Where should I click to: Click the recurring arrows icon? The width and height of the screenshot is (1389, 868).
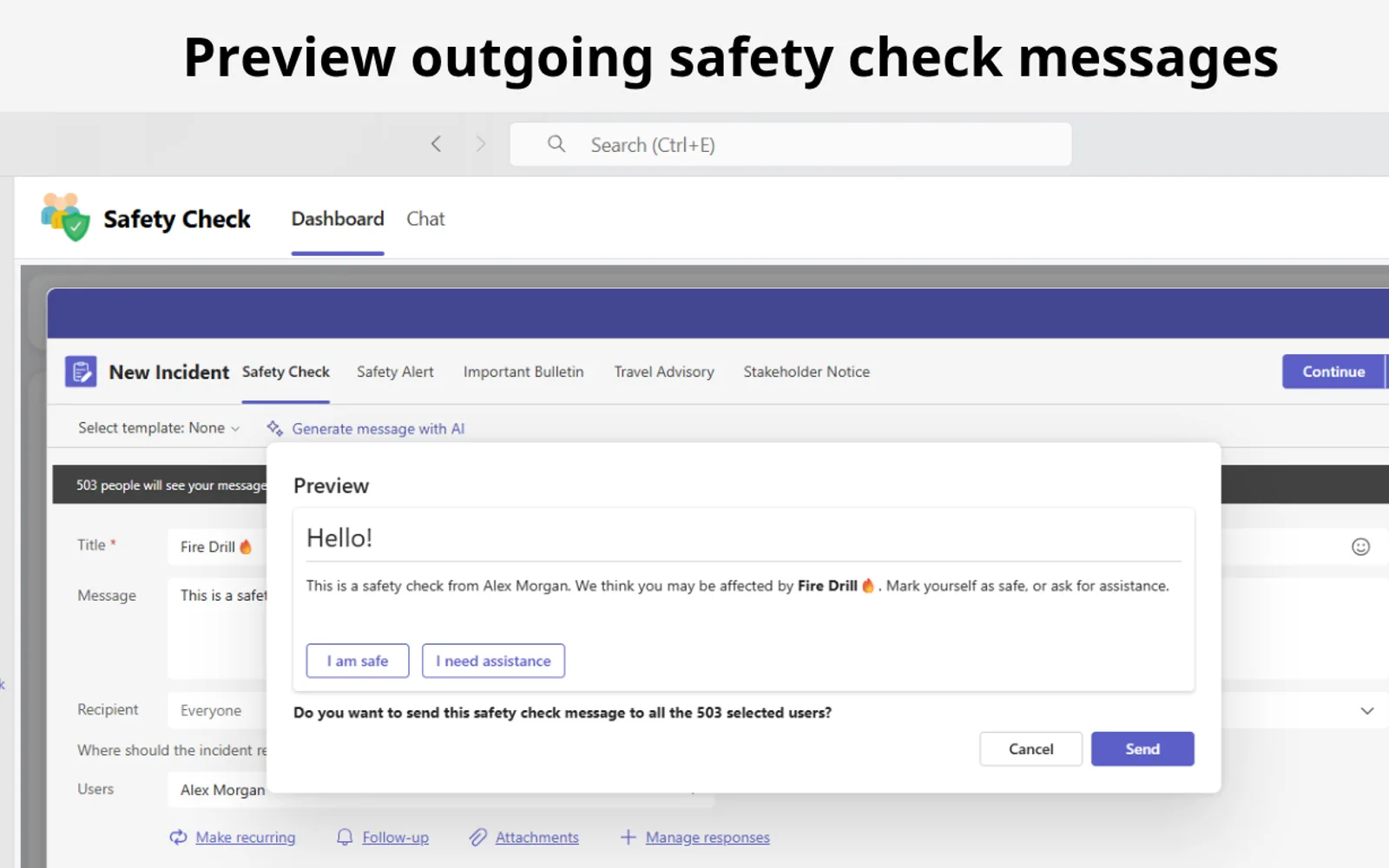pyautogui.click(x=178, y=837)
